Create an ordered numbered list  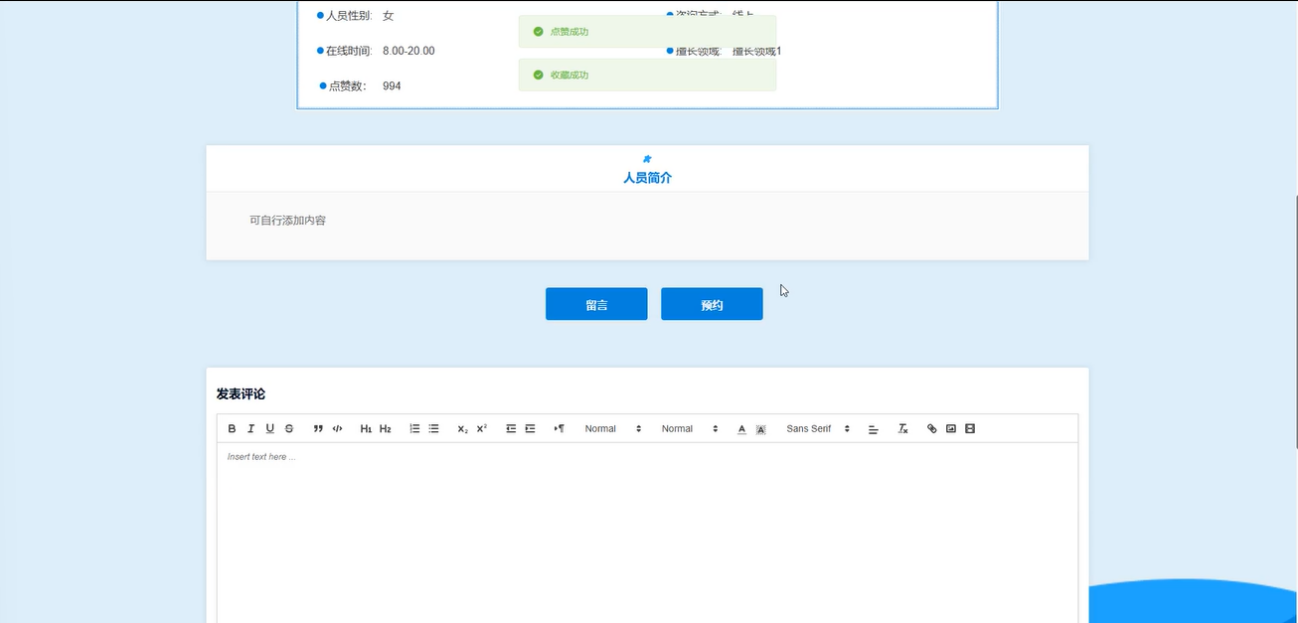(414, 429)
